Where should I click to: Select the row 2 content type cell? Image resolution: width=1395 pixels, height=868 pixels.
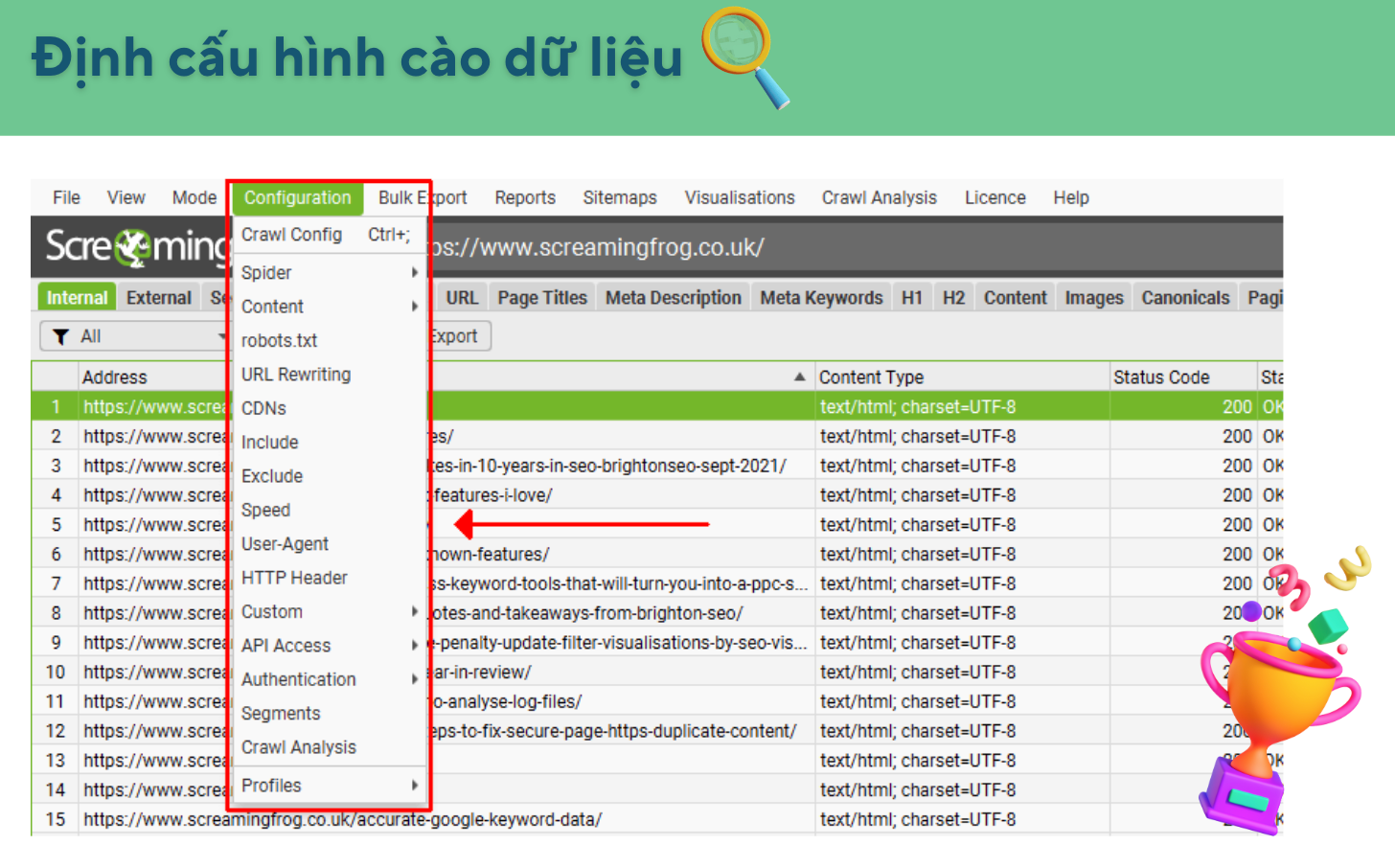click(962, 437)
